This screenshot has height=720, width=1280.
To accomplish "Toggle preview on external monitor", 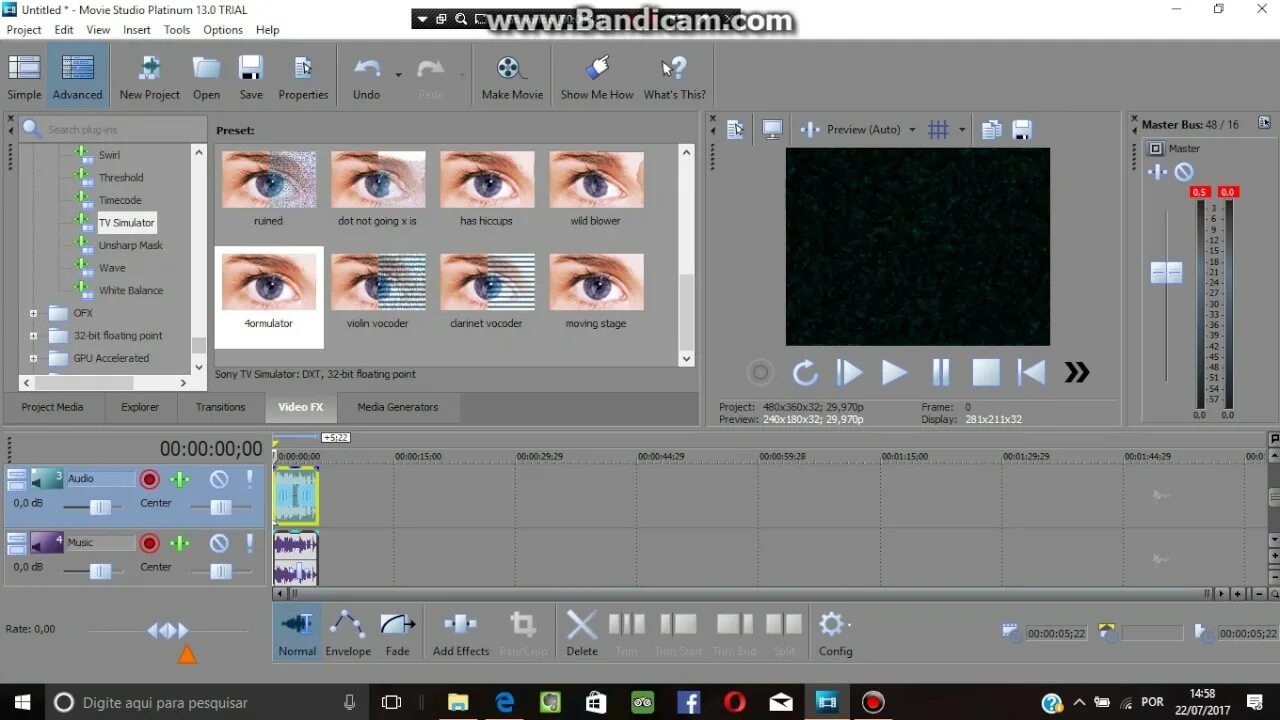I will pos(772,129).
